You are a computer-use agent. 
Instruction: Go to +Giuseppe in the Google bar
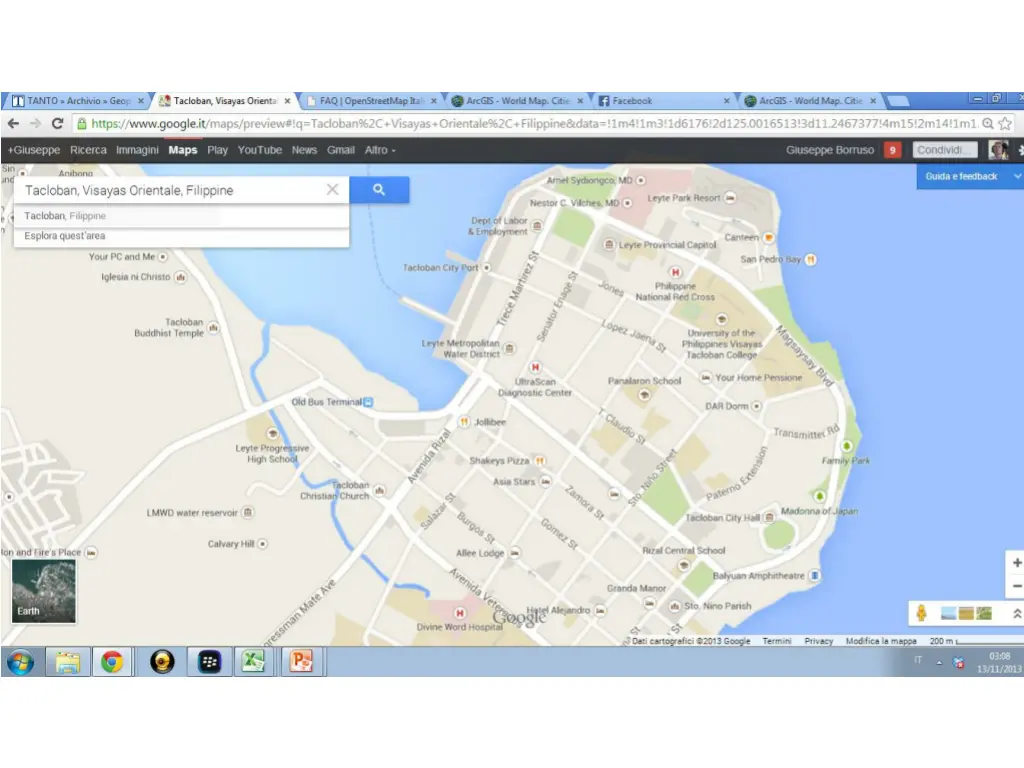(x=33, y=150)
